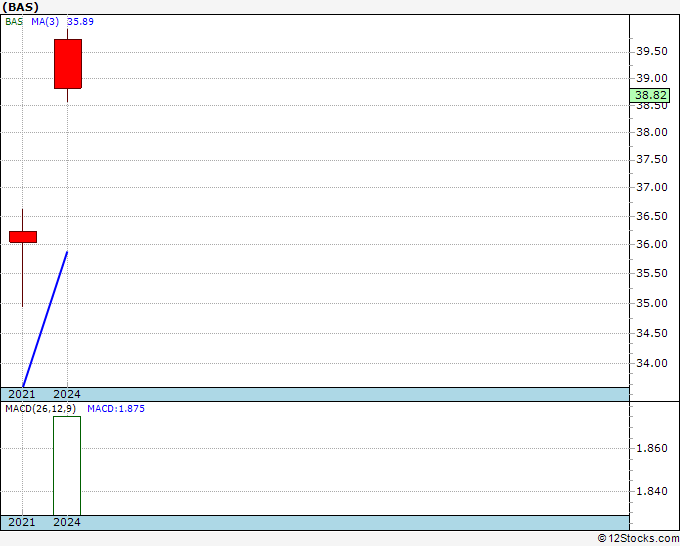The width and height of the screenshot is (680, 546).
Task: Click the 39.50 price axis label
Action: tap(651, 51)
